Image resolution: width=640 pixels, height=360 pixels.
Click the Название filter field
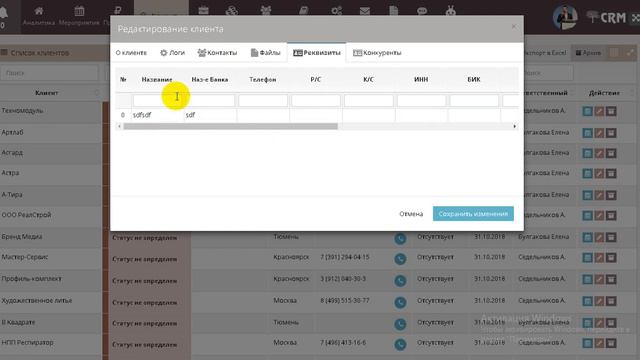click(158, 100)
